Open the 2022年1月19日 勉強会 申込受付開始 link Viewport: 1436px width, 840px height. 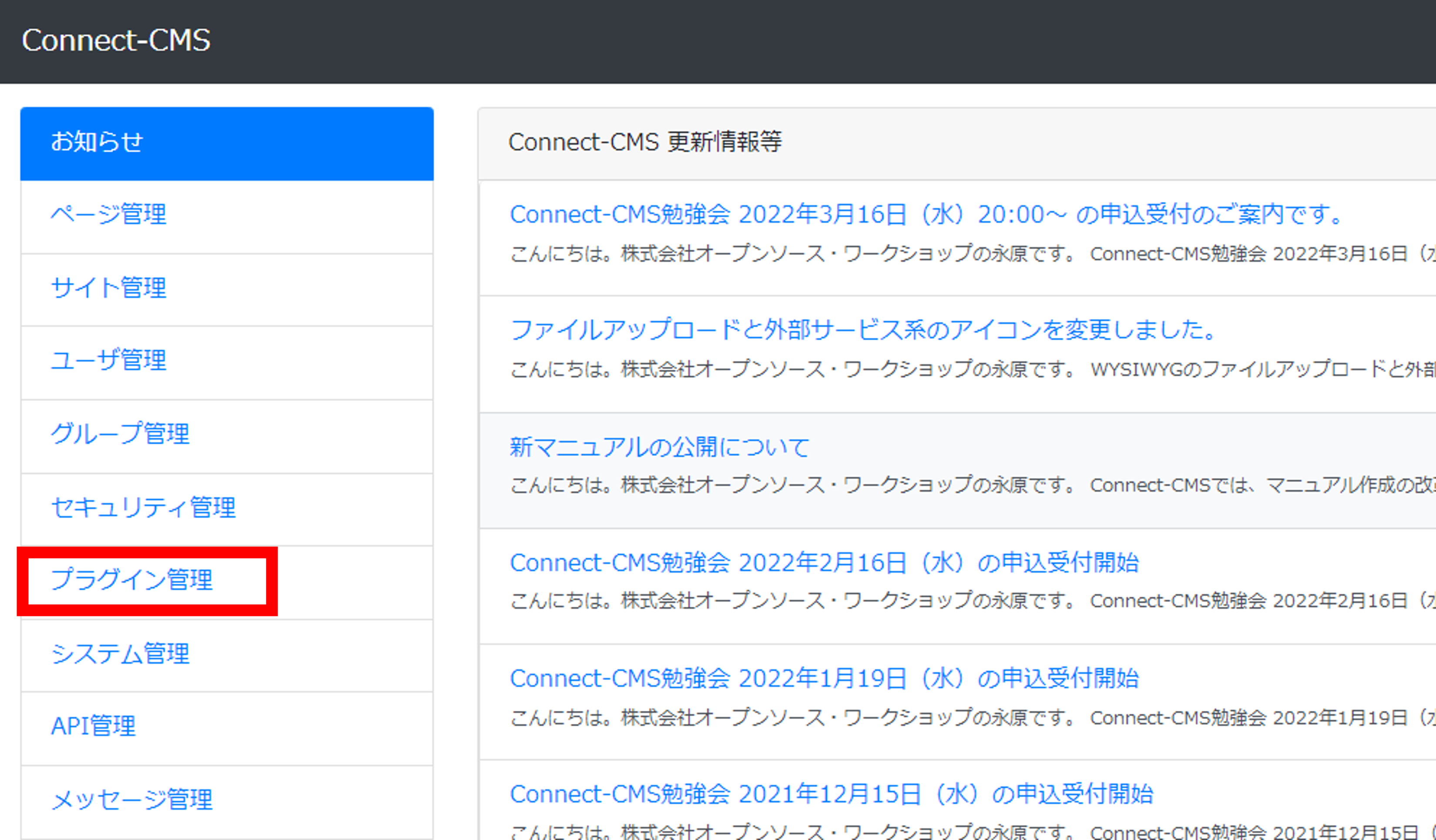pos(824,678)
